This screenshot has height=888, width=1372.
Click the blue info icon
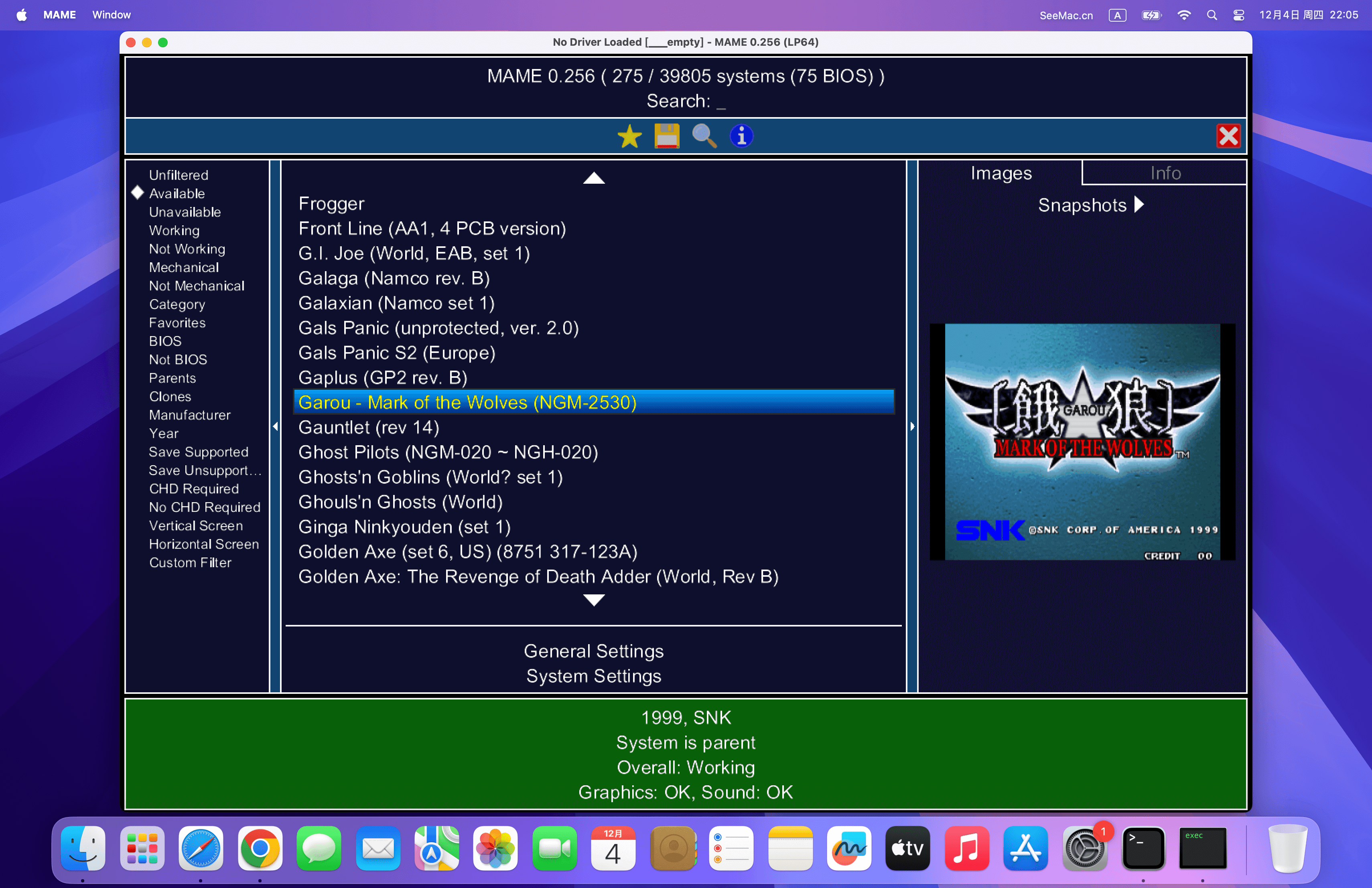(741, 137)
